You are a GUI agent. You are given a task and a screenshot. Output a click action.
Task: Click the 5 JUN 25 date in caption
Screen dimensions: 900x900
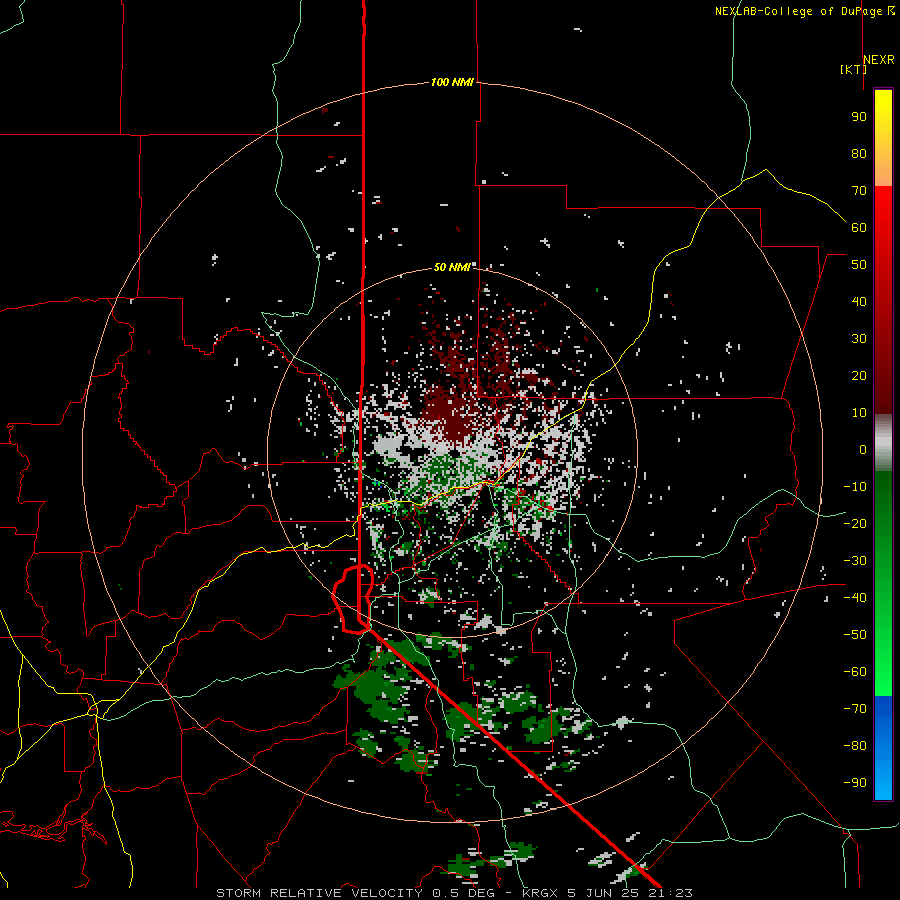(604, 893)
